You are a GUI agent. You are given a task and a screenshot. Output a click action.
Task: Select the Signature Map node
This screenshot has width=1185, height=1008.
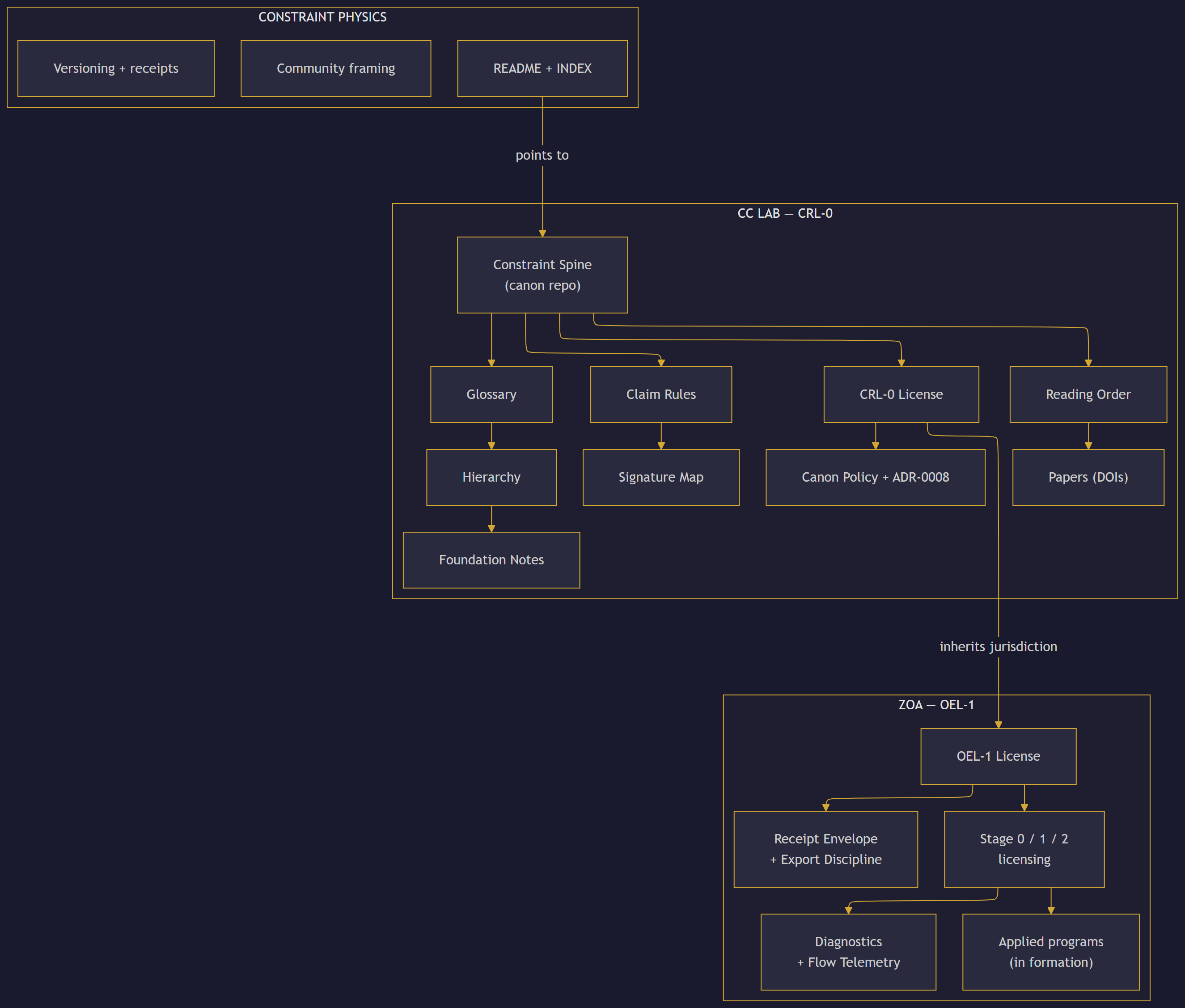click(661, 477)
